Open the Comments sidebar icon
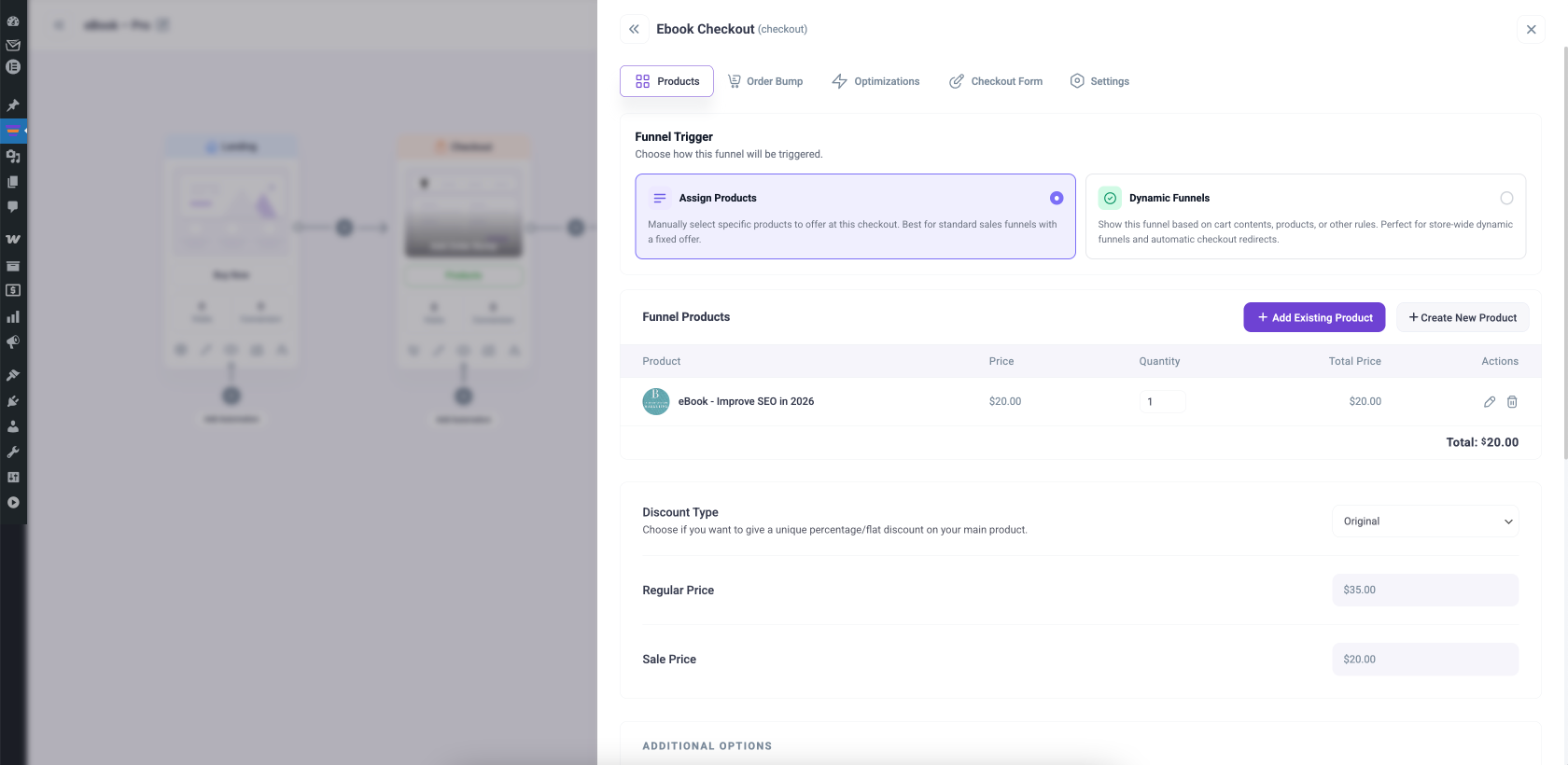1568x765 pixels. [x=13, y=207]
